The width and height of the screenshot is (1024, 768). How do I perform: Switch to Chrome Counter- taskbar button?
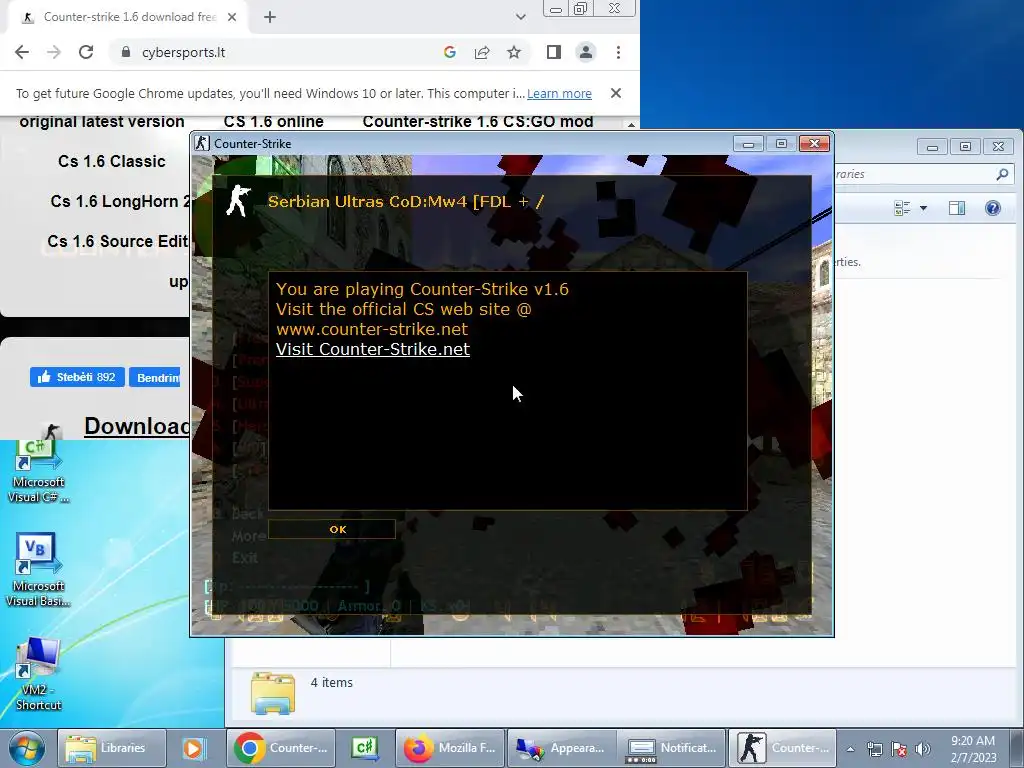click(281, 748)
